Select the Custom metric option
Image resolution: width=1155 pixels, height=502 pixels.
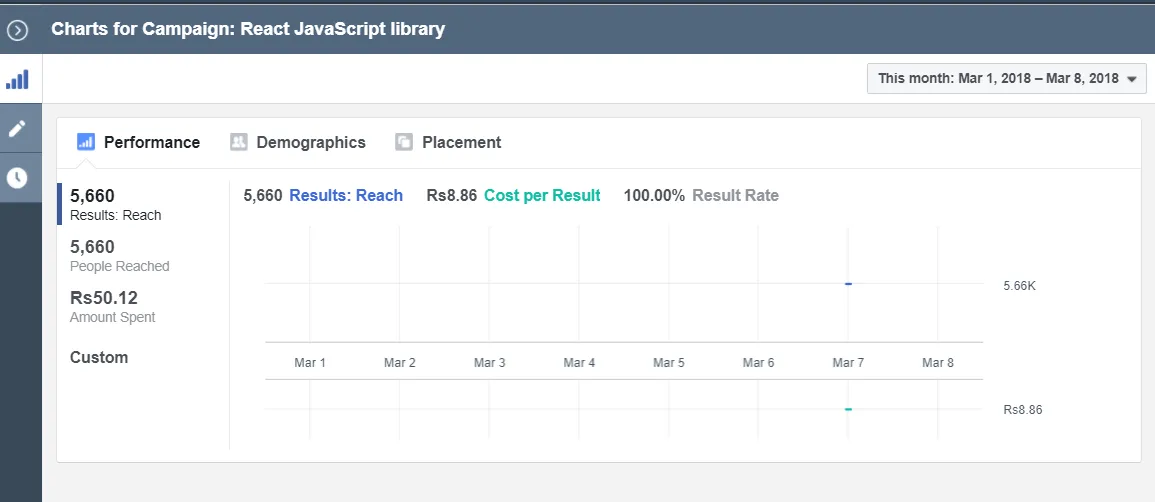99,358
